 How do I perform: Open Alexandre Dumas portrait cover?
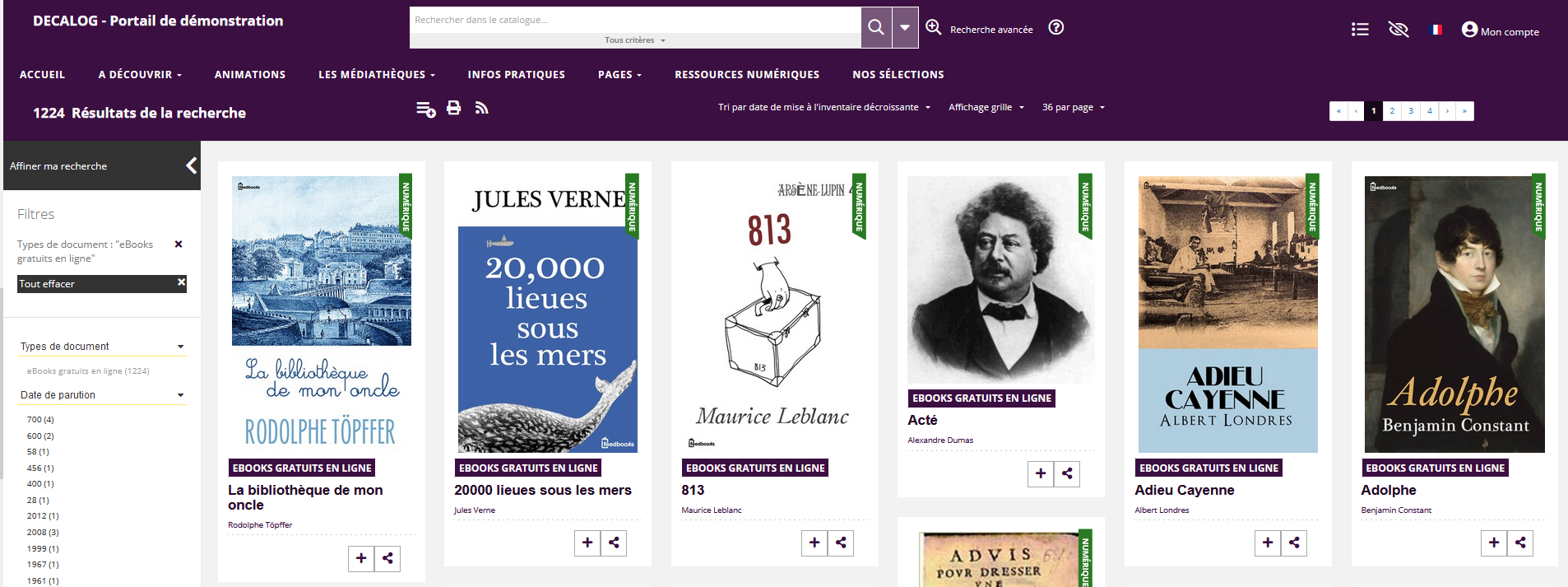[x=1001, y=279]
